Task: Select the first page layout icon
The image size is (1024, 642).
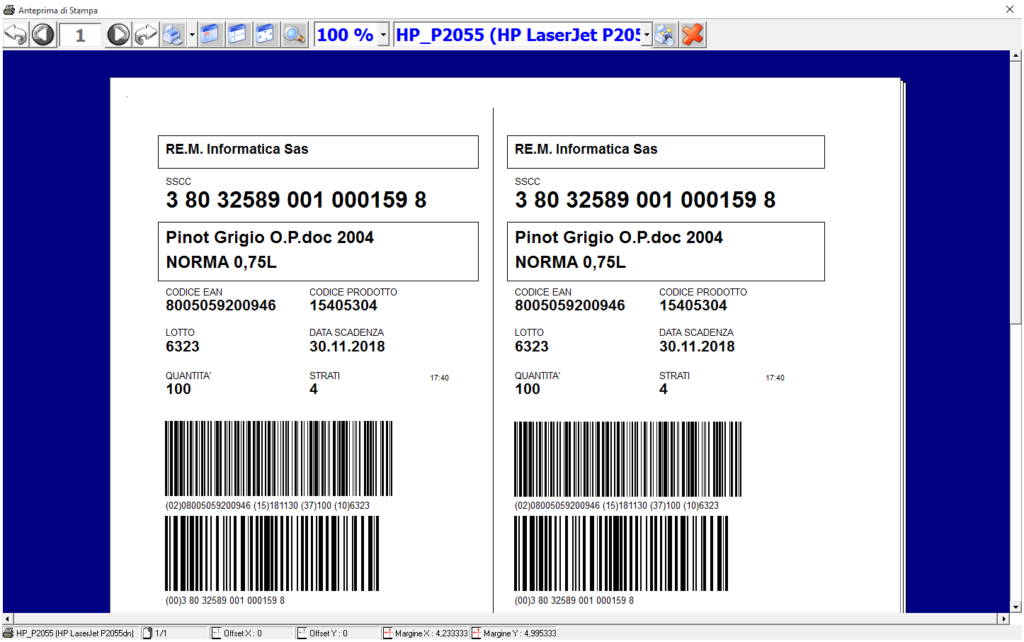Action: [210, 35]
